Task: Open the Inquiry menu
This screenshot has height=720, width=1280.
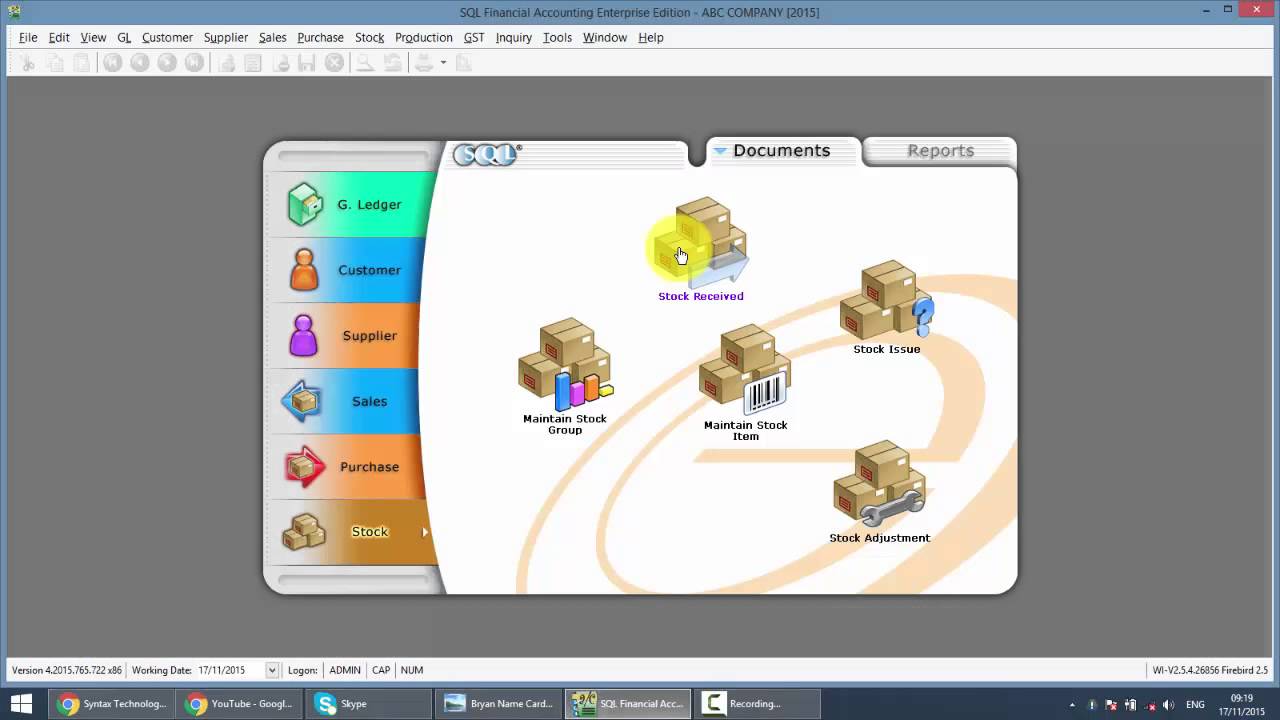Action: [514, 37]
